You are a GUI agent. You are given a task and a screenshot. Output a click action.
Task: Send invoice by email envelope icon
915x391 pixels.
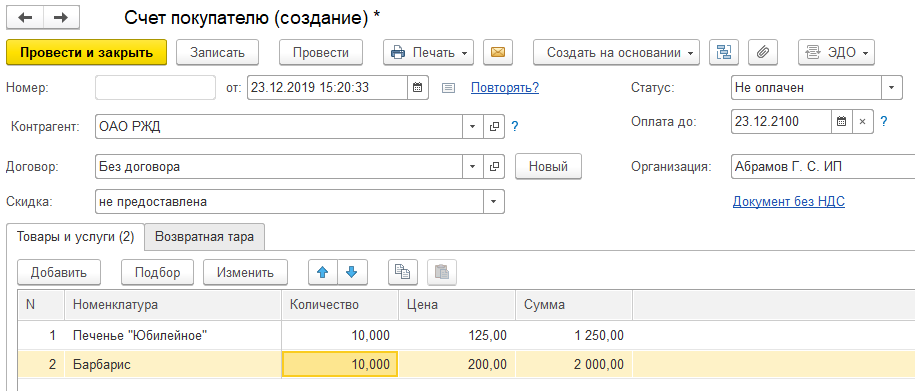click(x=498, y=53)
